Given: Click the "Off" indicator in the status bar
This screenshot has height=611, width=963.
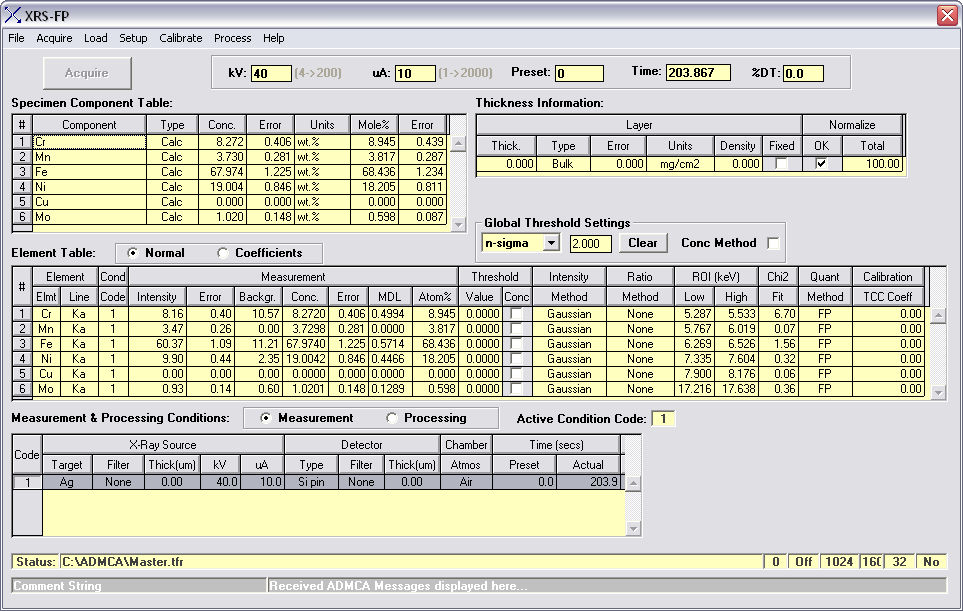Looking at the screenshot, I should [x=802, y=561].
